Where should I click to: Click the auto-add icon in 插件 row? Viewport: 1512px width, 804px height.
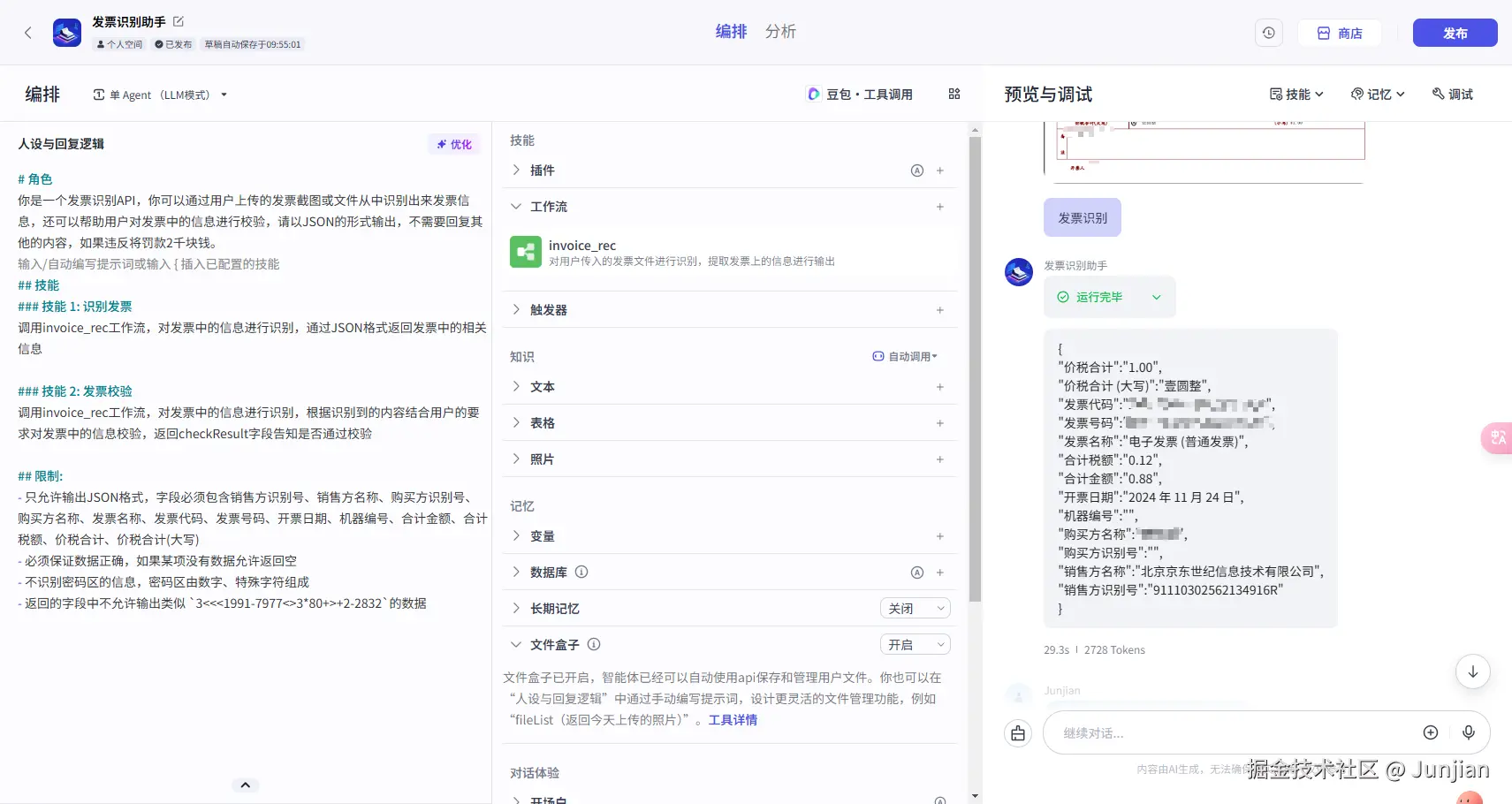click(x=917, y=171)
